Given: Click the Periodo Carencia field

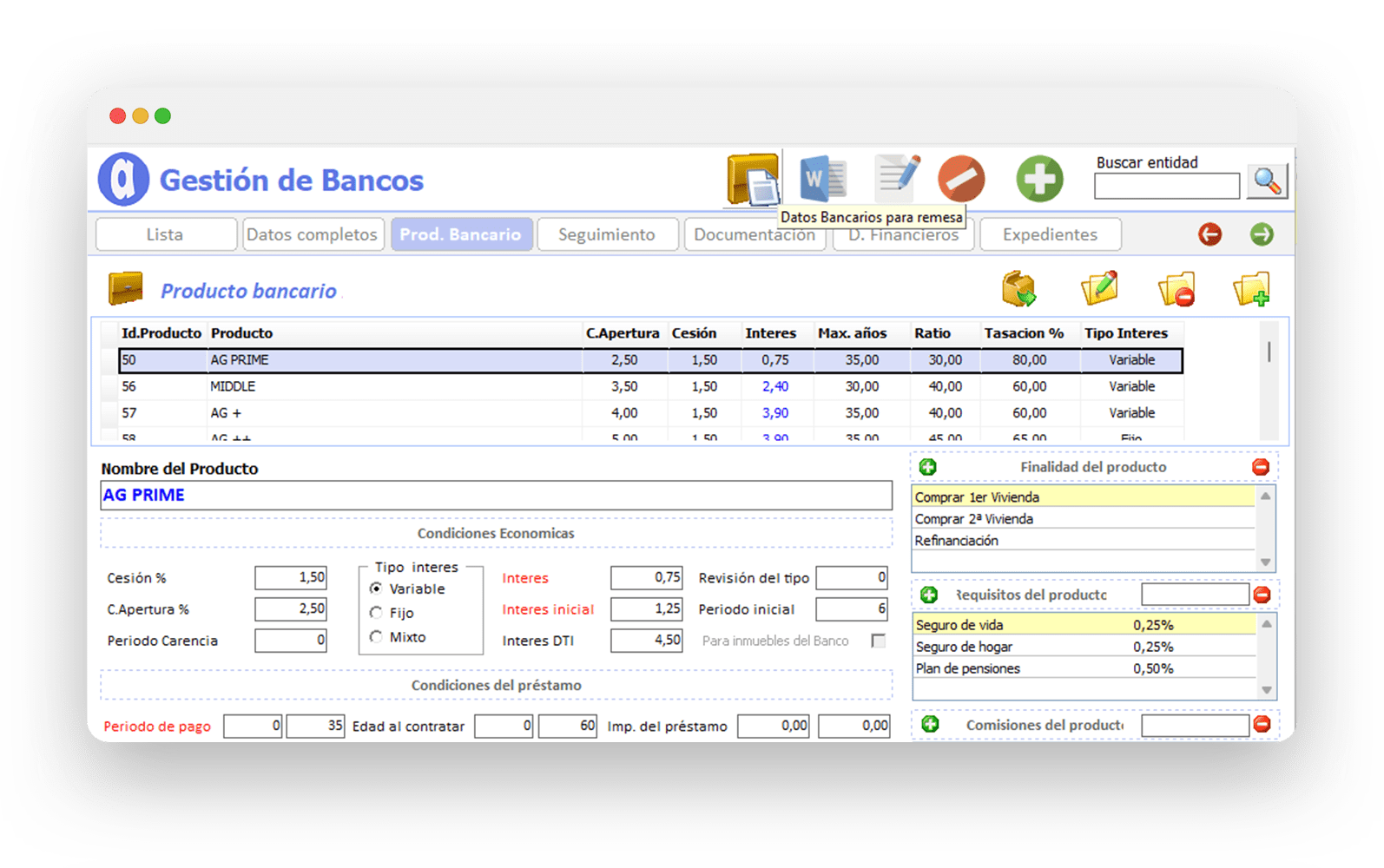Looking at the screenshot, I should [x=291, y=641].
